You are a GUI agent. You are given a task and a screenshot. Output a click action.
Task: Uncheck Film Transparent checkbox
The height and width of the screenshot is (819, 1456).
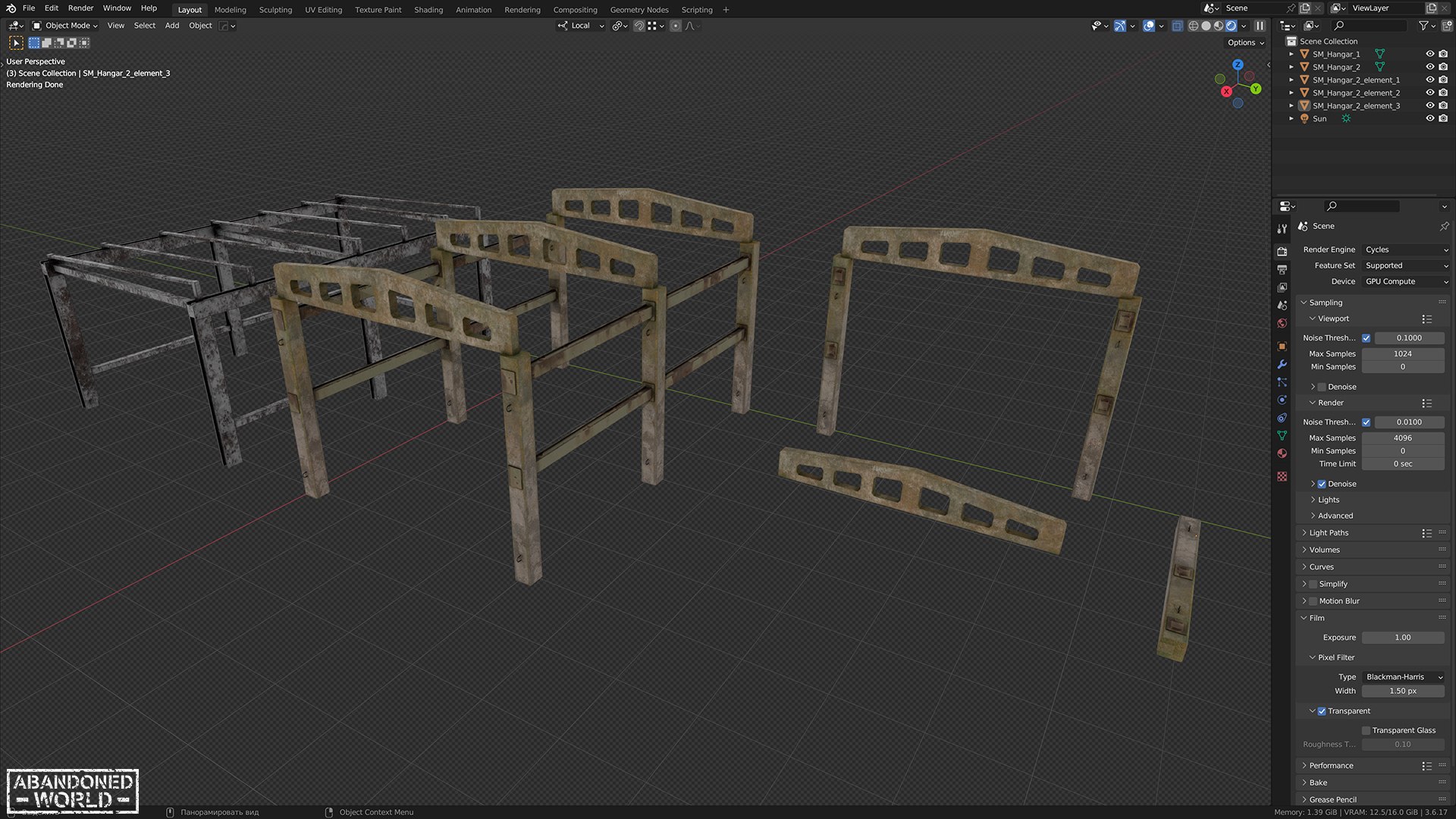[1322, 711]
